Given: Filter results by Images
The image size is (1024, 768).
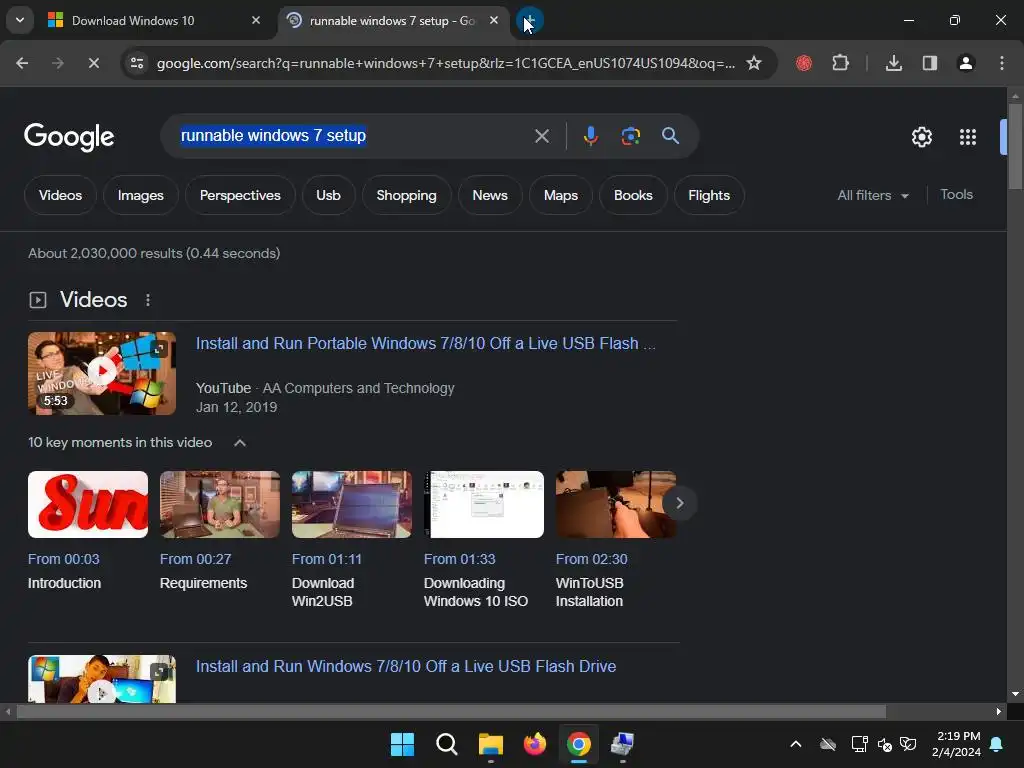Looking at the screenshot, I should pyautogui.click(x=140, y=195).
